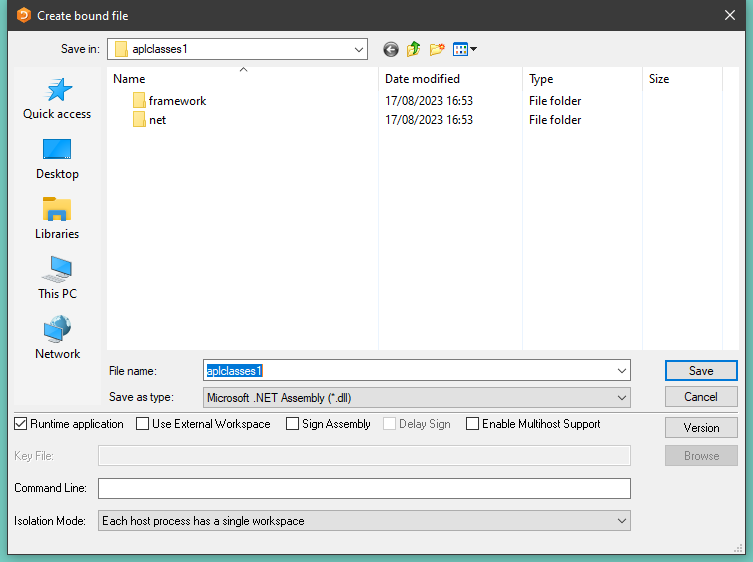Sort files by Date modified column
This screenshot has height=562, width=753.
click(x=423, y=79)
